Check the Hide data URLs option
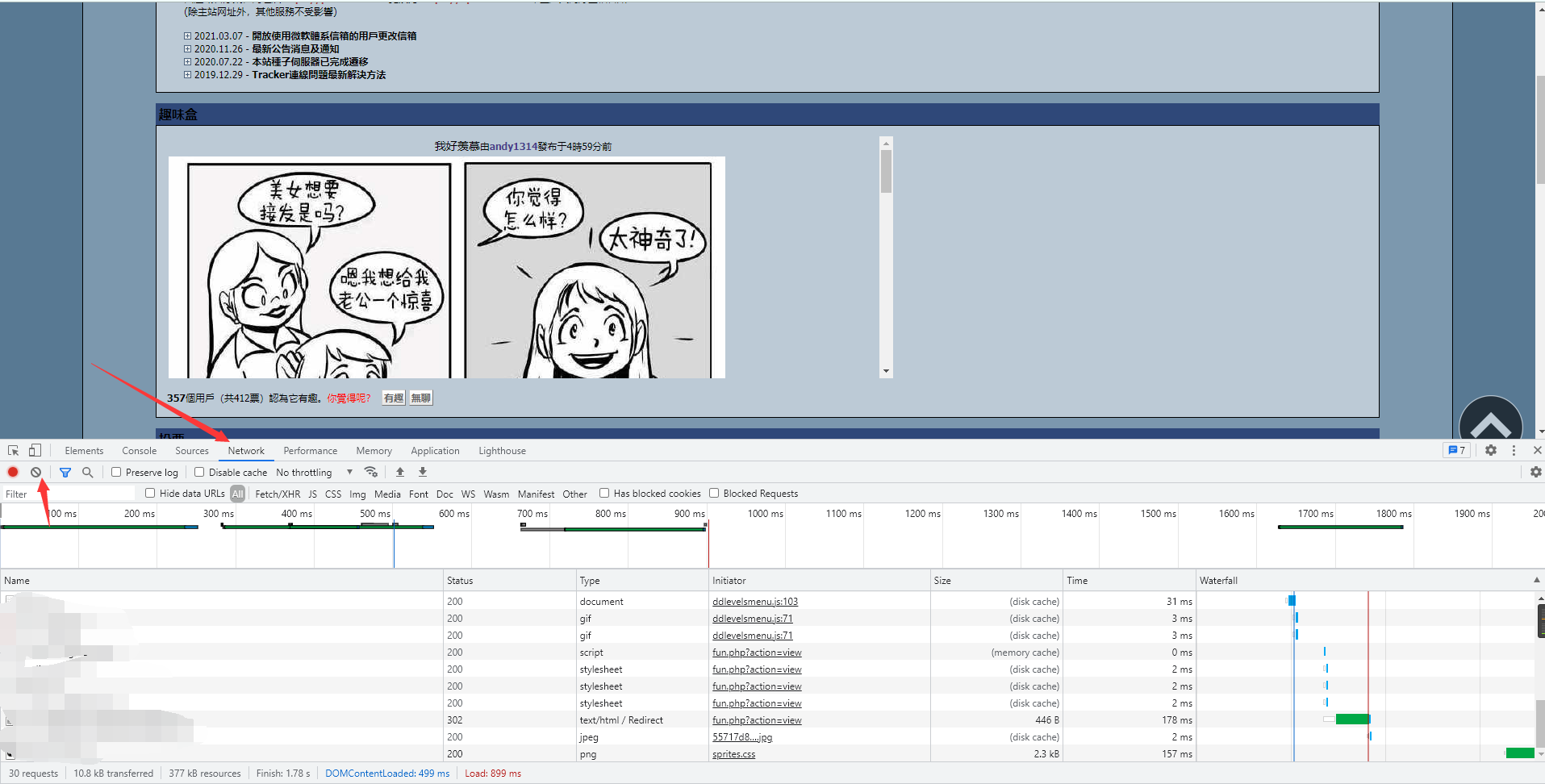This screenshot has width=1545, height=784. 150,493
